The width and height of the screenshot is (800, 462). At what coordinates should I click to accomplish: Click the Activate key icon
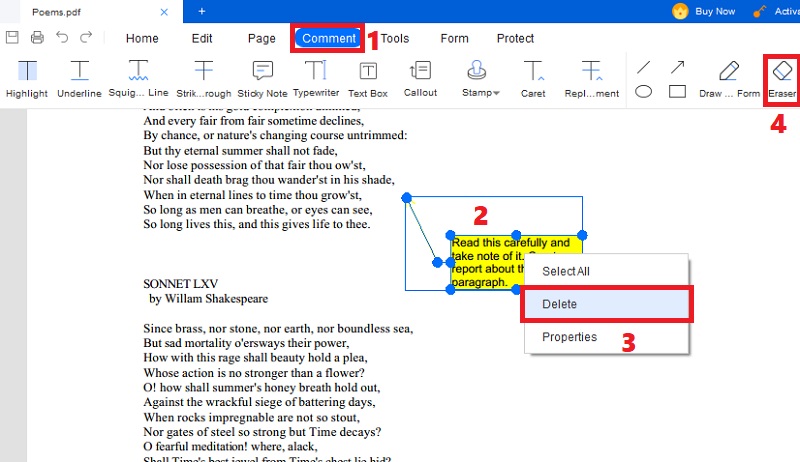(760, 11)
